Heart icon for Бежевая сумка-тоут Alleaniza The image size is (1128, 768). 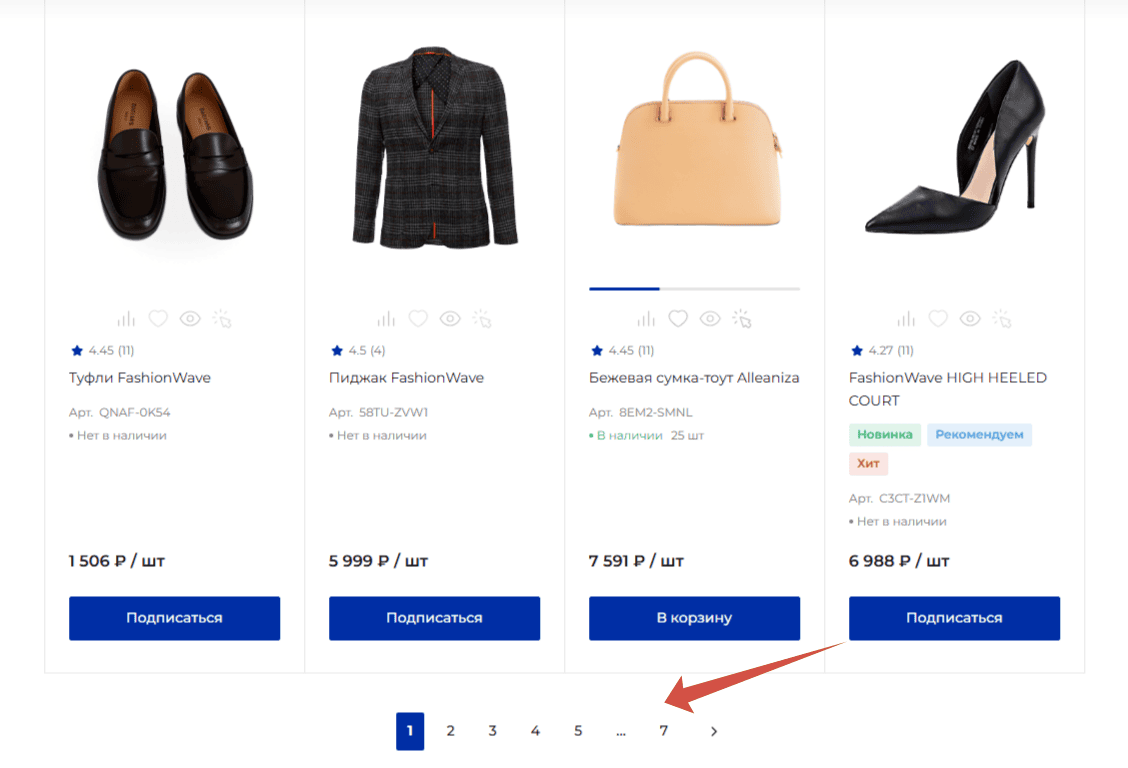678,318
